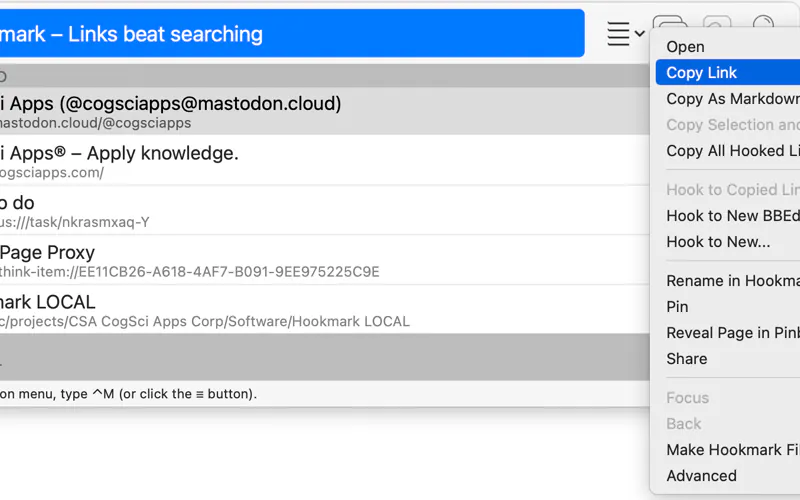Select Reveal Page in Pinboard menu item
The height and width of the screenshot is (500, 800).
point(728,332)
